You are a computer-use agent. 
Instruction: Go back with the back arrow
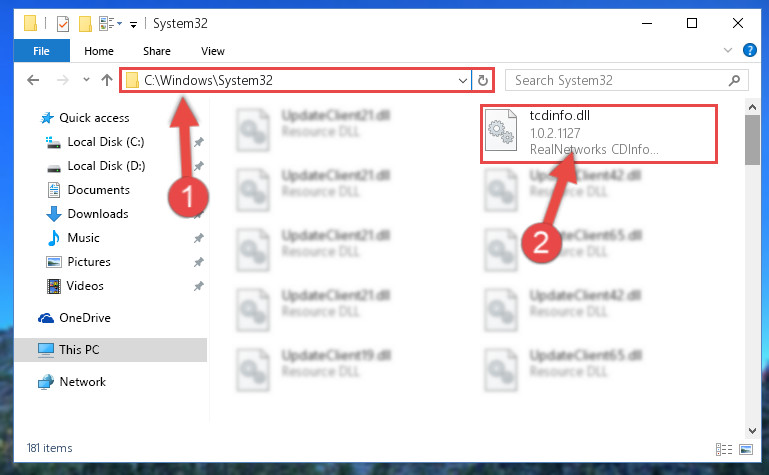pyautogui.click(x=33, y=80)
